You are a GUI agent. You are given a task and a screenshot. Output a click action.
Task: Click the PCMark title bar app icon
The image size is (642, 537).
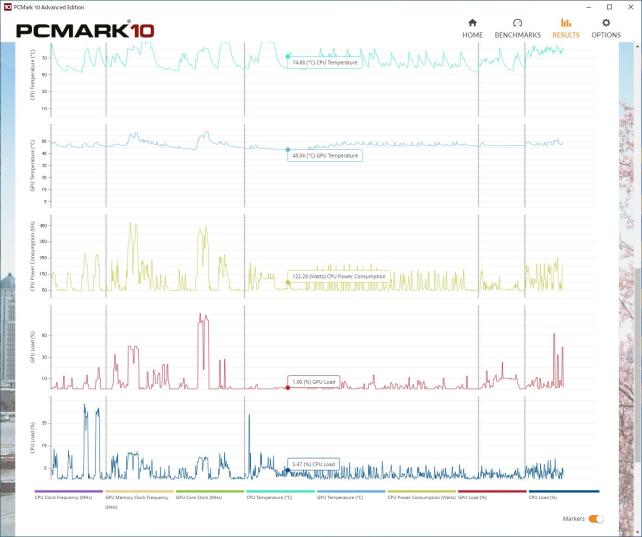coord(8,7)
